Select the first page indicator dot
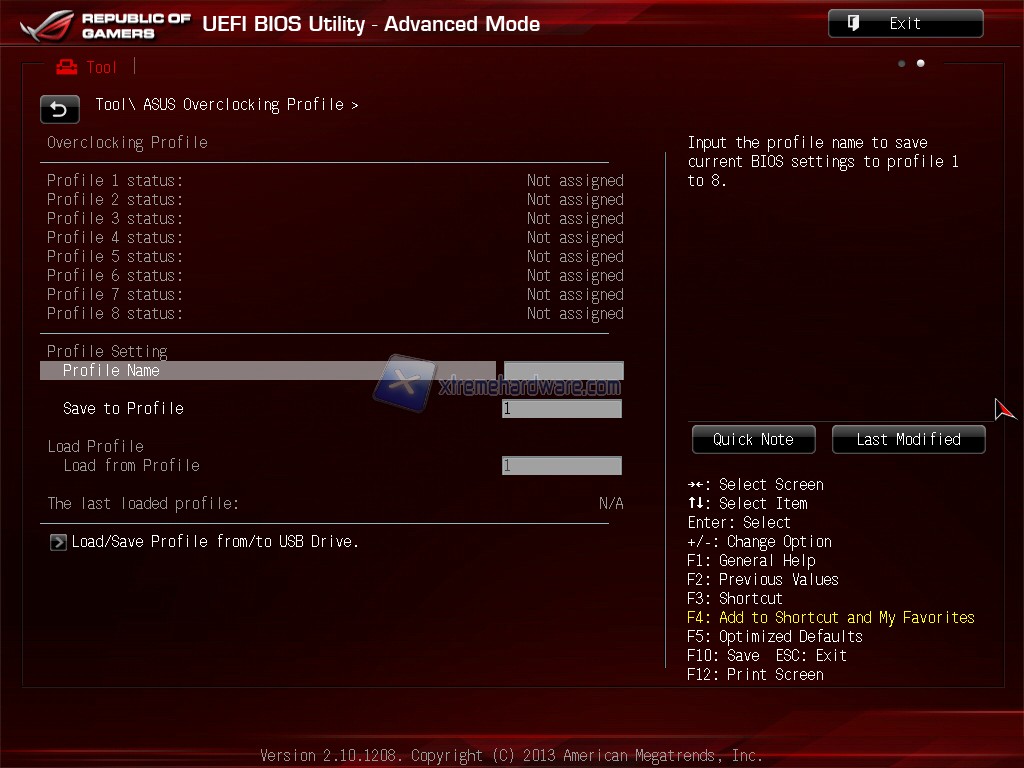The width and height of the screenshot is (1024, 768). click(901, 64)
